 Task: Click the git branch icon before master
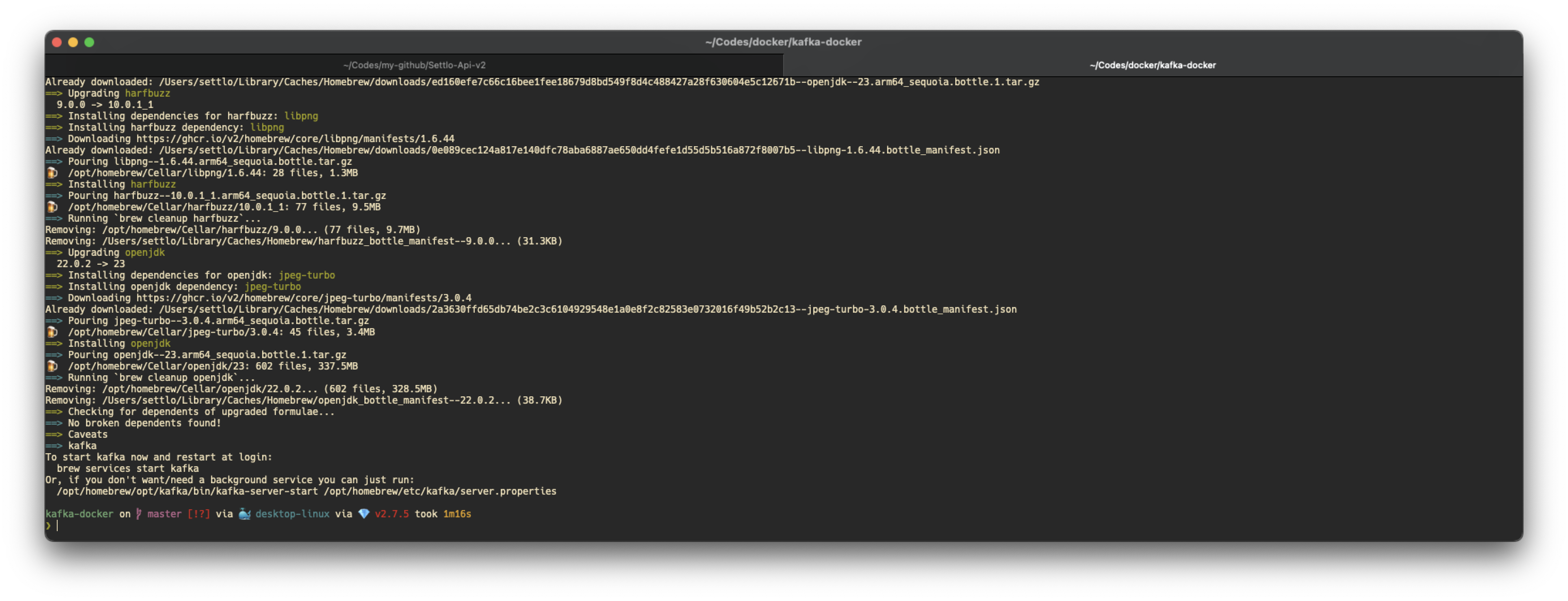point(139,514)
